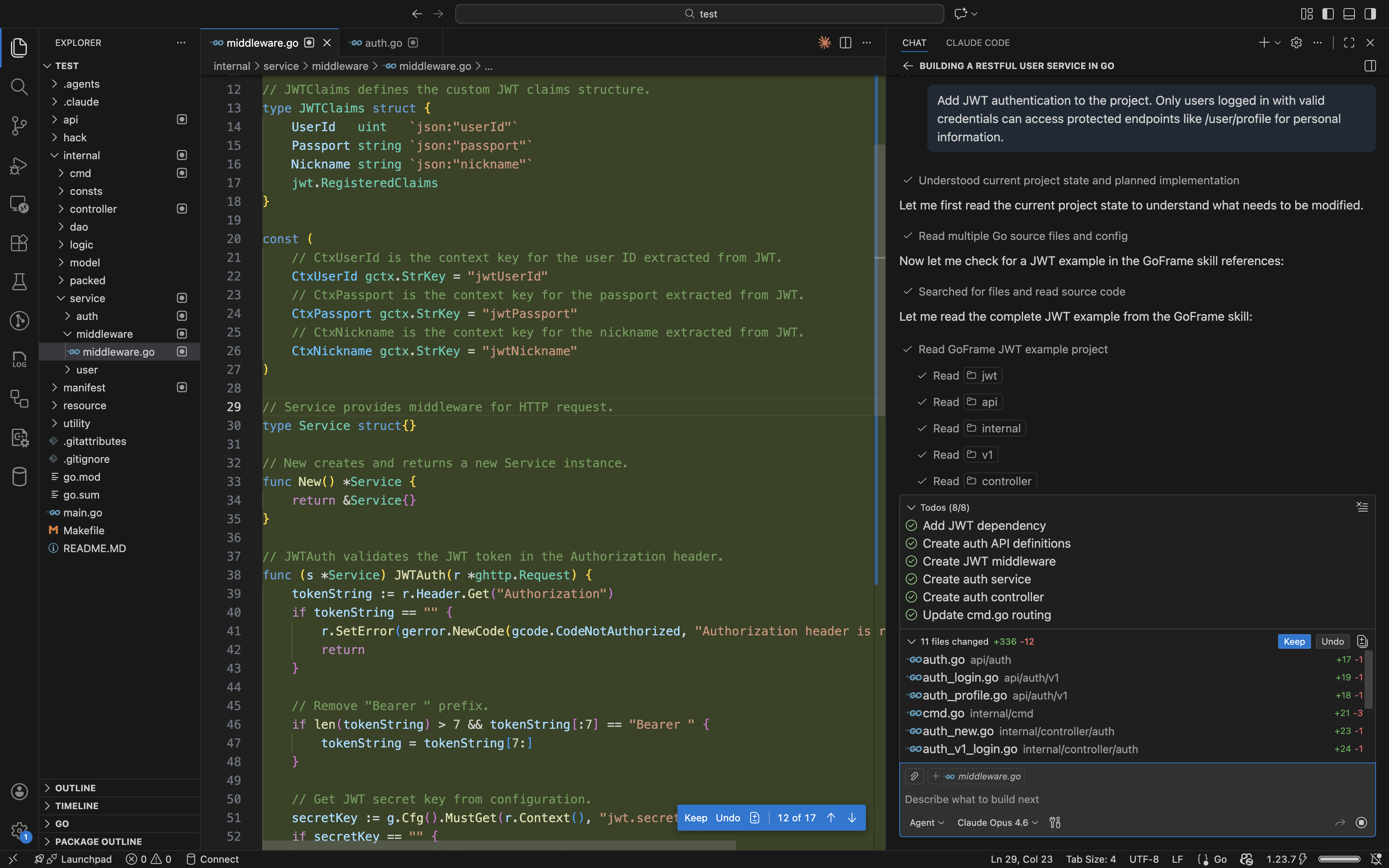Open the Testing flask icon
This screenshot has width=1389, height=868.
[x=19, y=282]
